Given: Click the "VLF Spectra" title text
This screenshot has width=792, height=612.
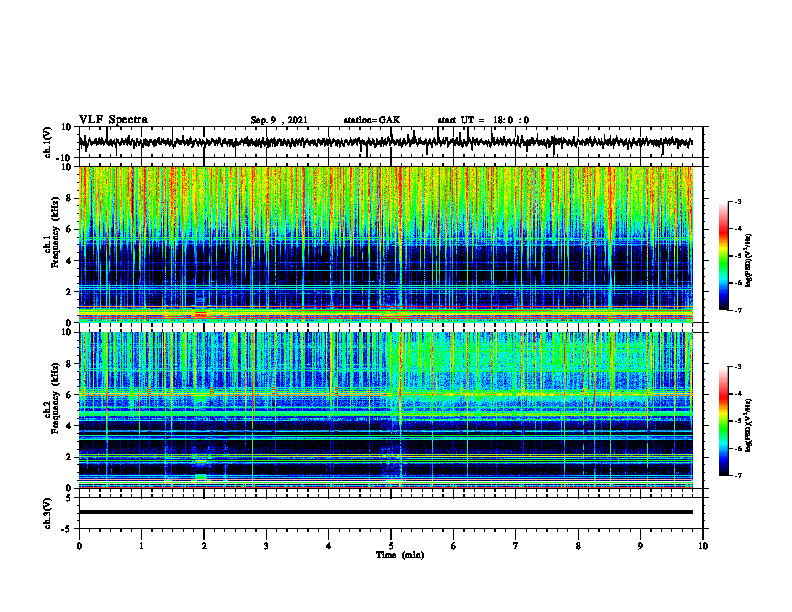Looking at the screenshot, I should pyautogui.click(x=113, y=120).
